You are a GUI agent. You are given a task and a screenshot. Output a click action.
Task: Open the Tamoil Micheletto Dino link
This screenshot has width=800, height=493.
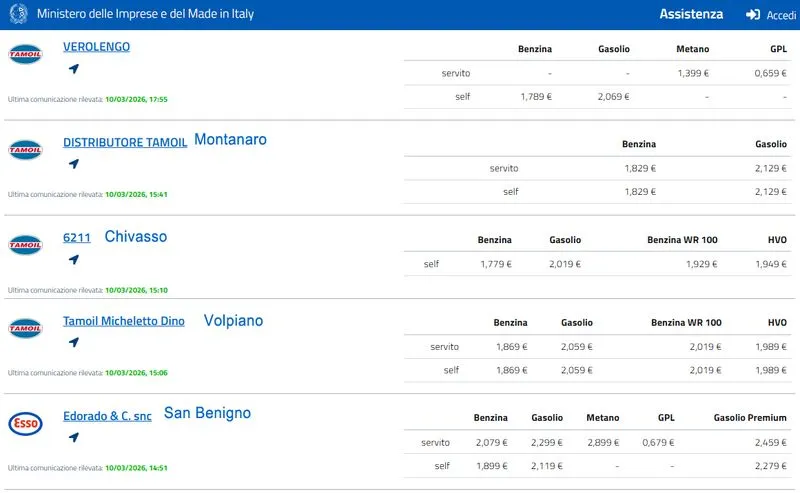click(x=123, y=322)
